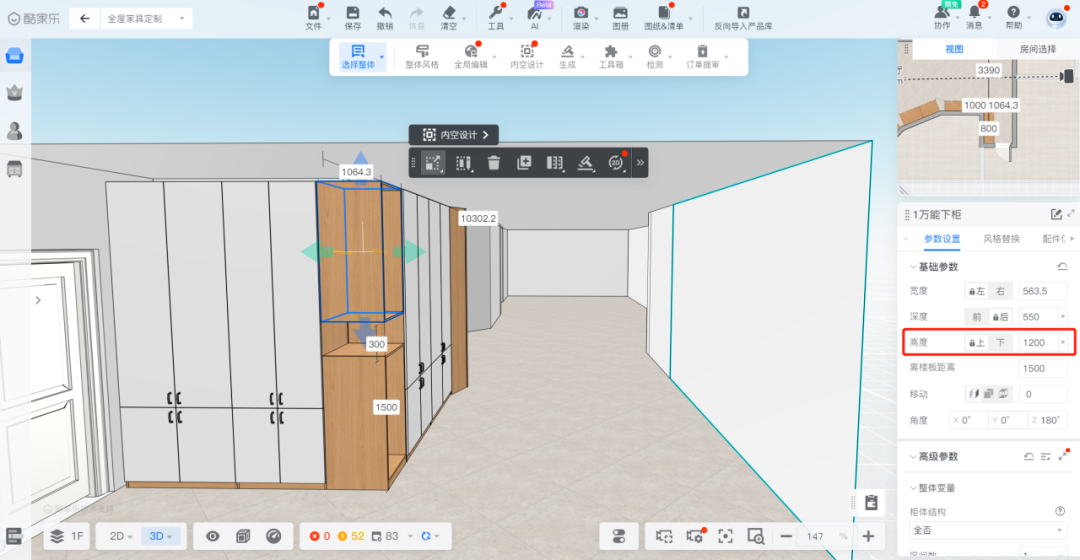The height and width of the screenshot is (560, 1080).
Task: Toggle depth 前 anchor button
Action: click(976, 317)
